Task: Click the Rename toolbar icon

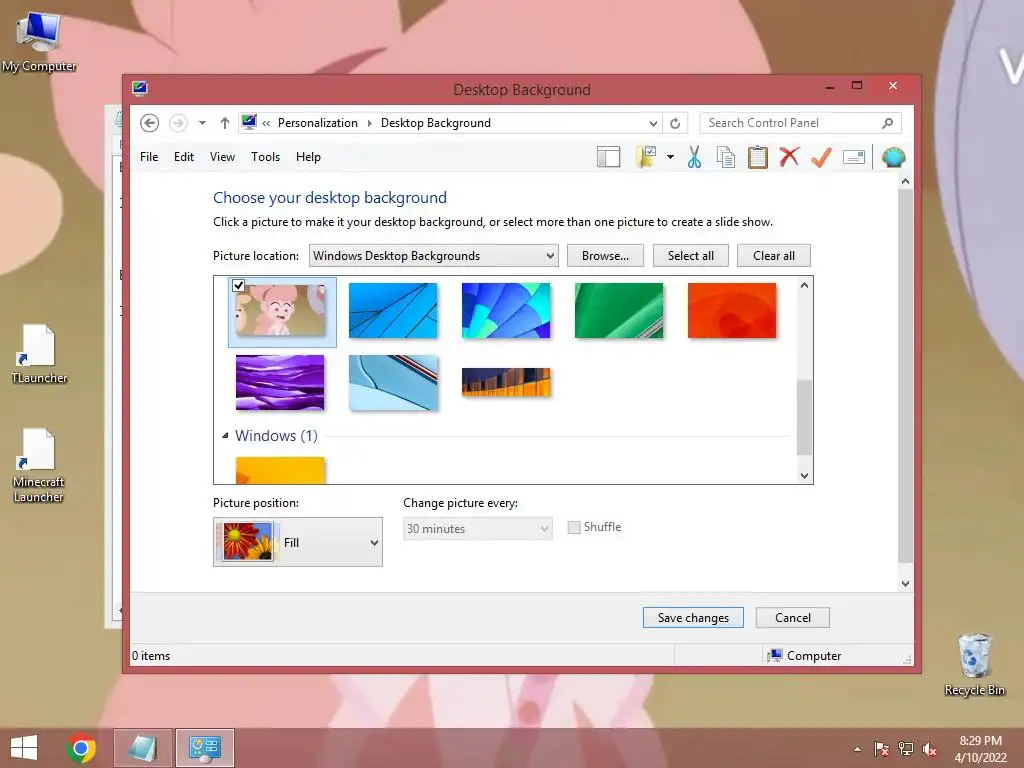Action: [854, 157]
